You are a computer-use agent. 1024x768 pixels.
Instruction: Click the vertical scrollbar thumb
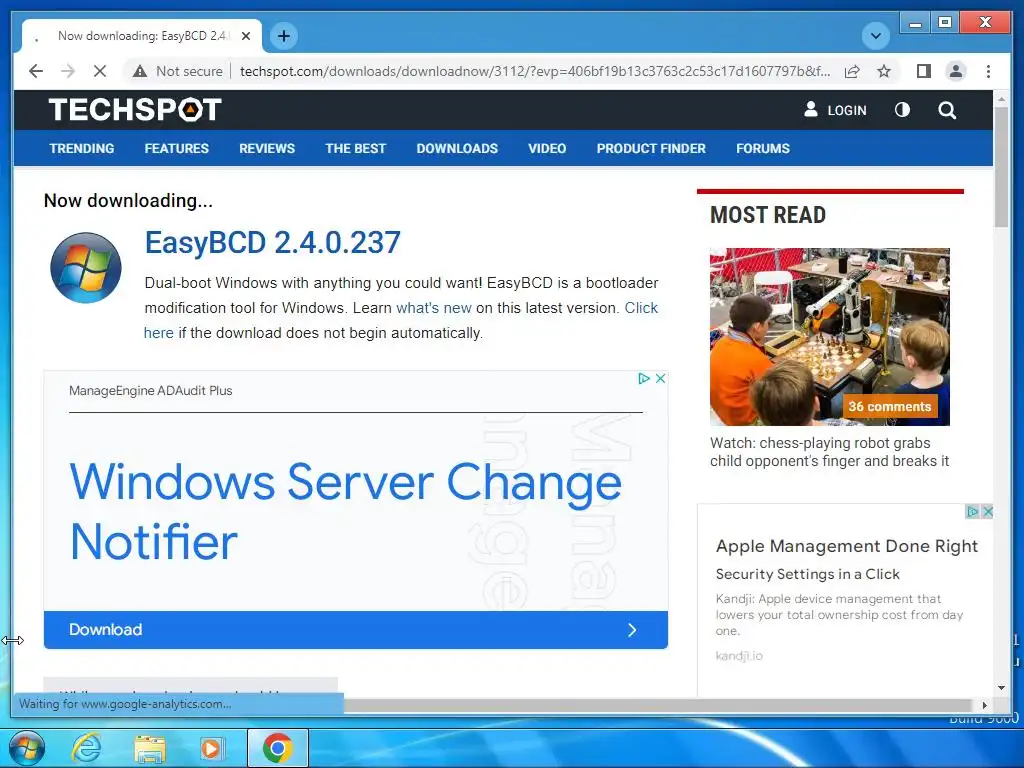[x=1001, y=167]
